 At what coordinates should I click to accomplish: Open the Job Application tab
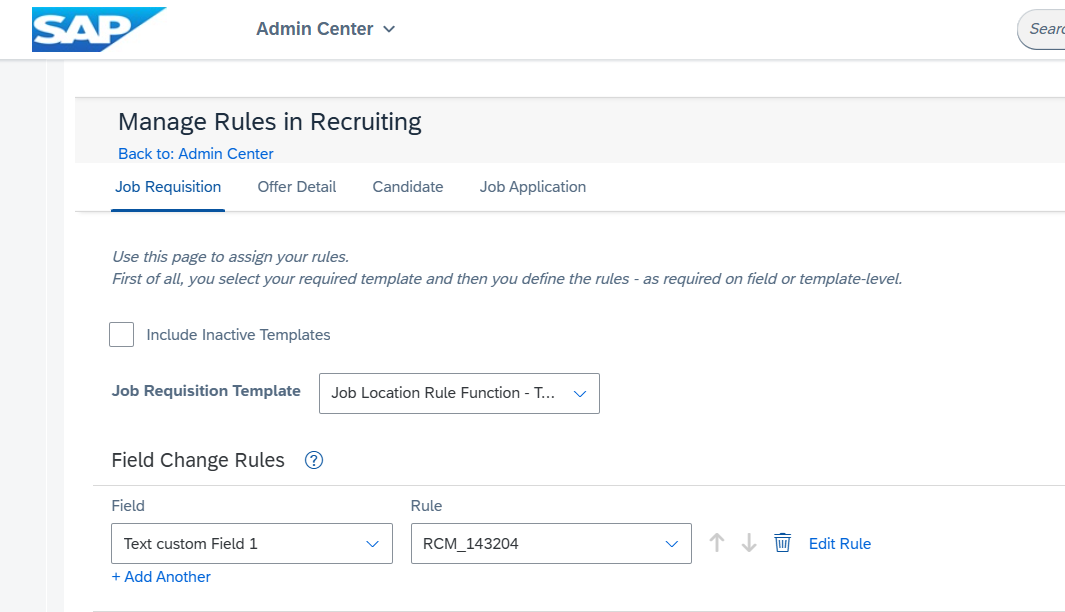coord(532,187)
